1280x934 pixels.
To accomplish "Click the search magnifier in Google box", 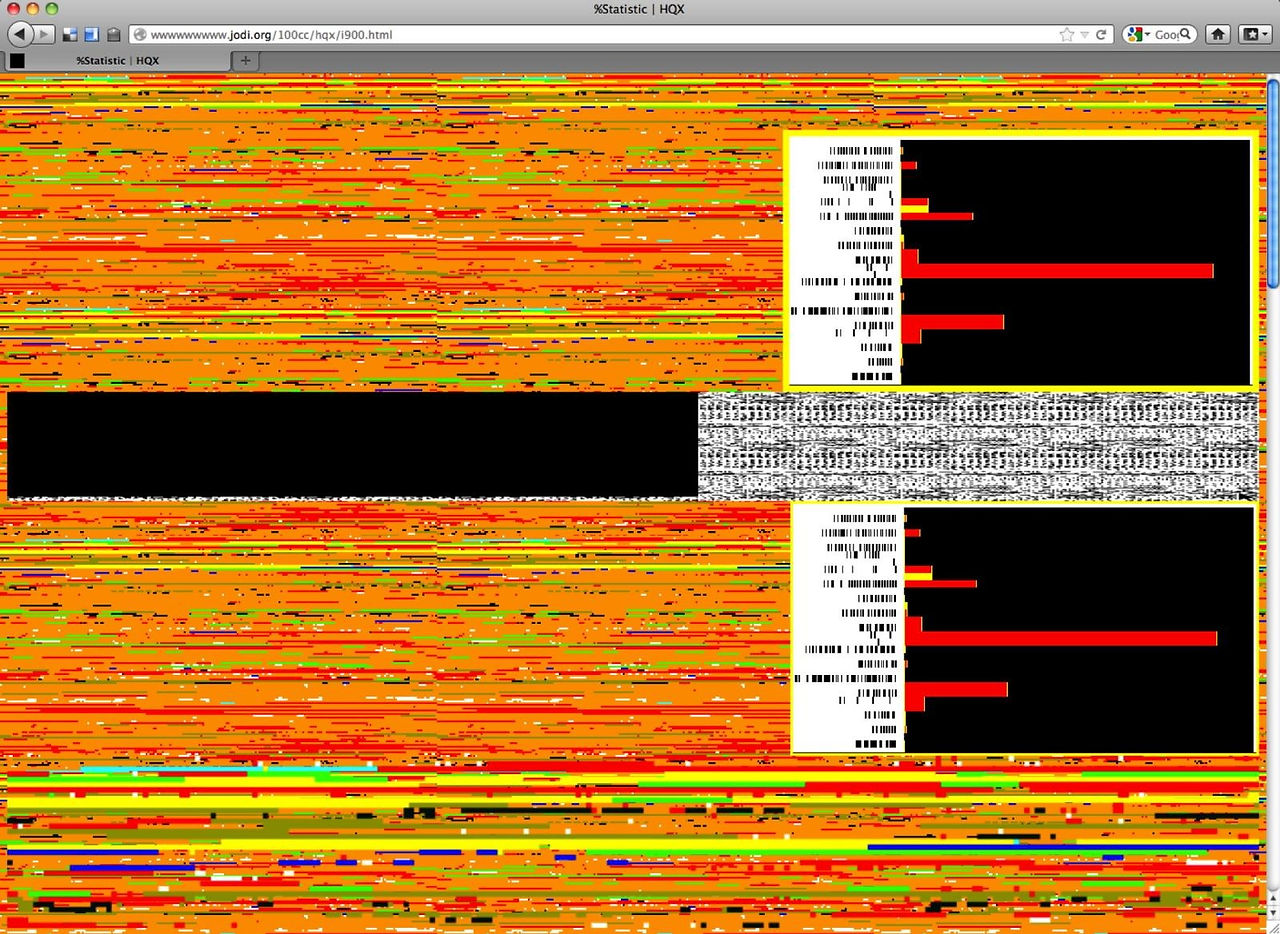I will pos(1186,34).
